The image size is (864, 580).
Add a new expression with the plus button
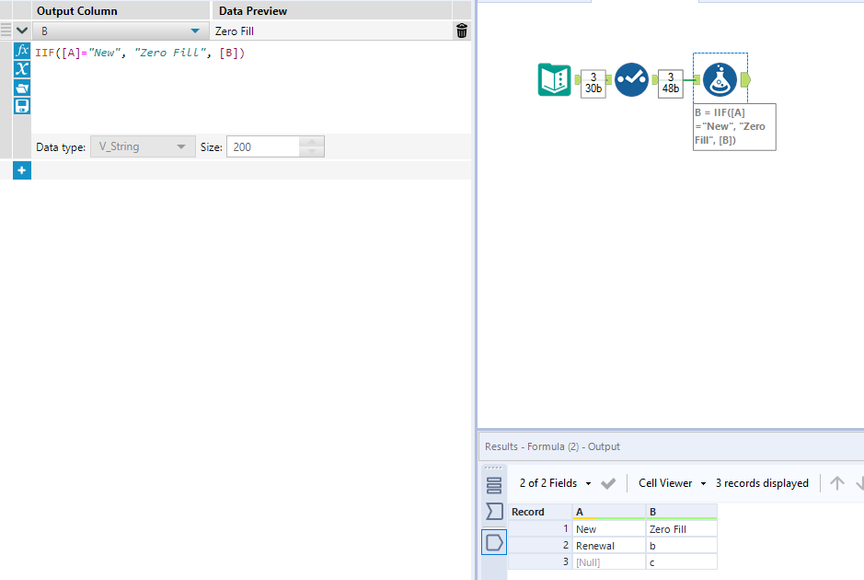point(21,171)
